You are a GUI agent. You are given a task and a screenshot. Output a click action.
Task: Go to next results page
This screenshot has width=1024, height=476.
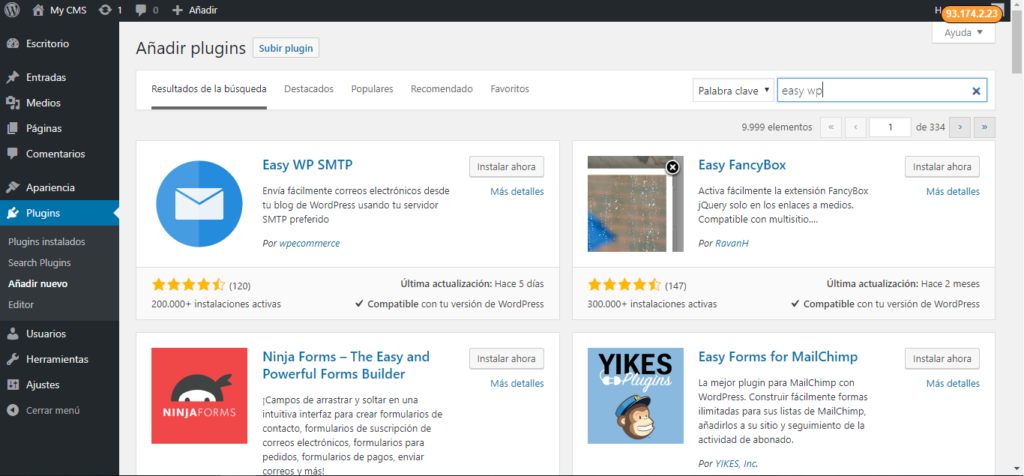(960, 127)
